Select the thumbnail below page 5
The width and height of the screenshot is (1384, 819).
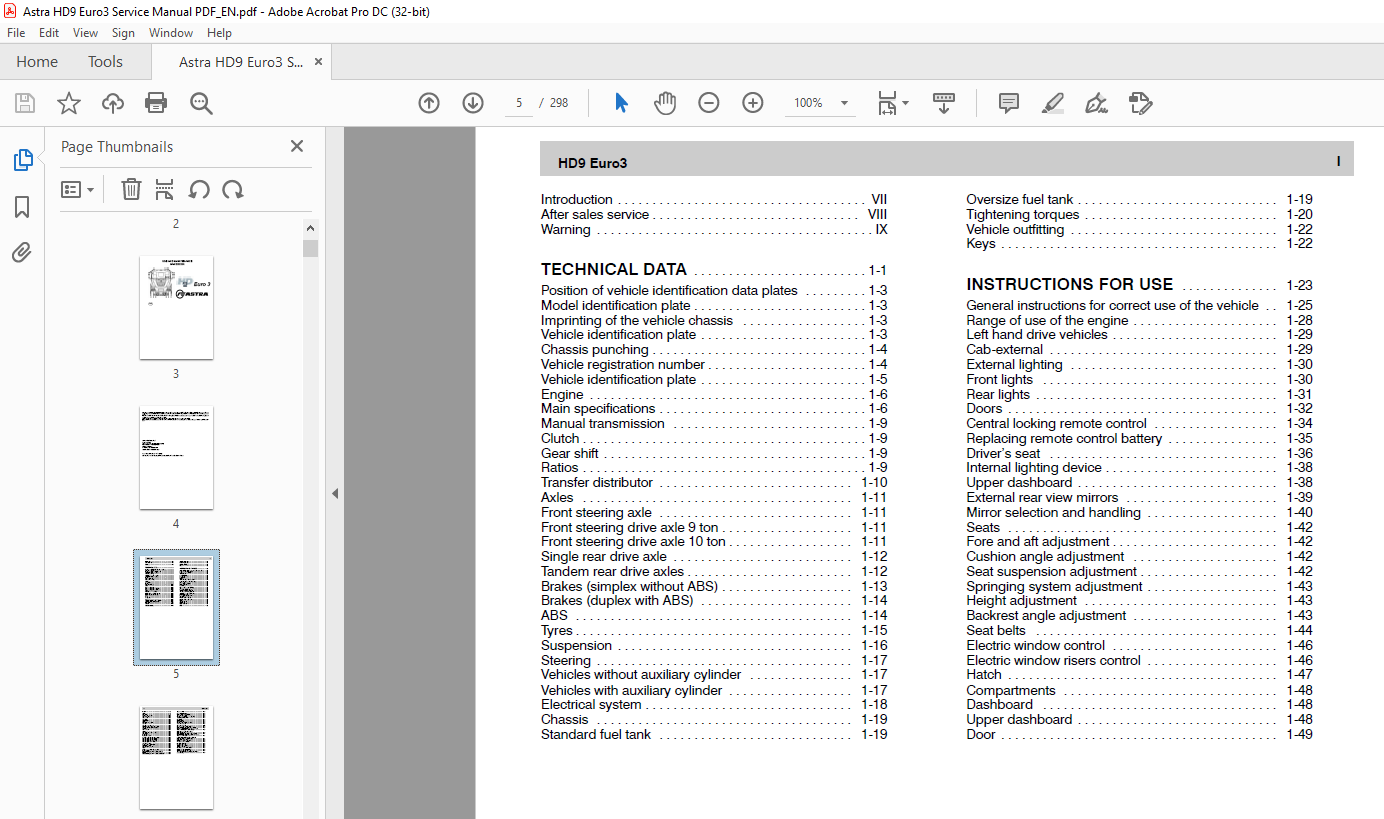pos(176,757)
